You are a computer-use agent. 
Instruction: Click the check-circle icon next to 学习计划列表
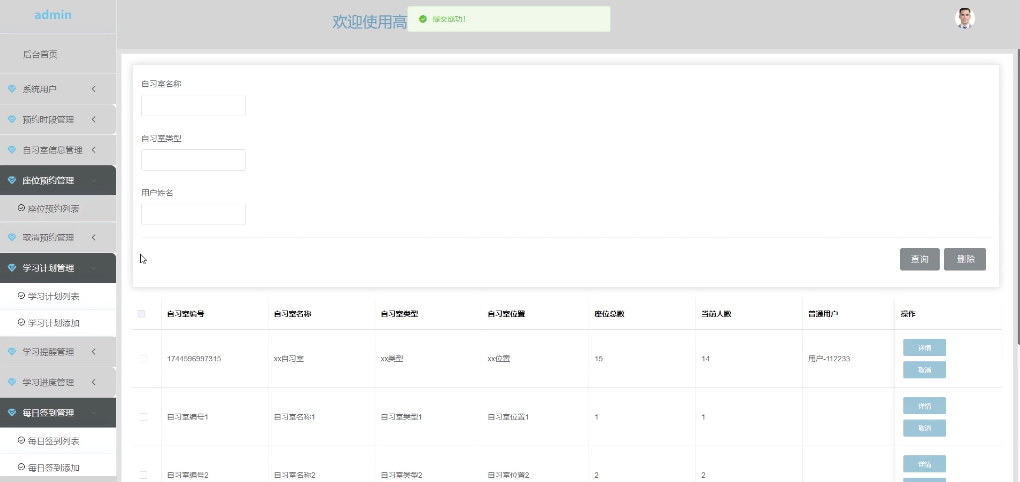click(x=21, y=296)
